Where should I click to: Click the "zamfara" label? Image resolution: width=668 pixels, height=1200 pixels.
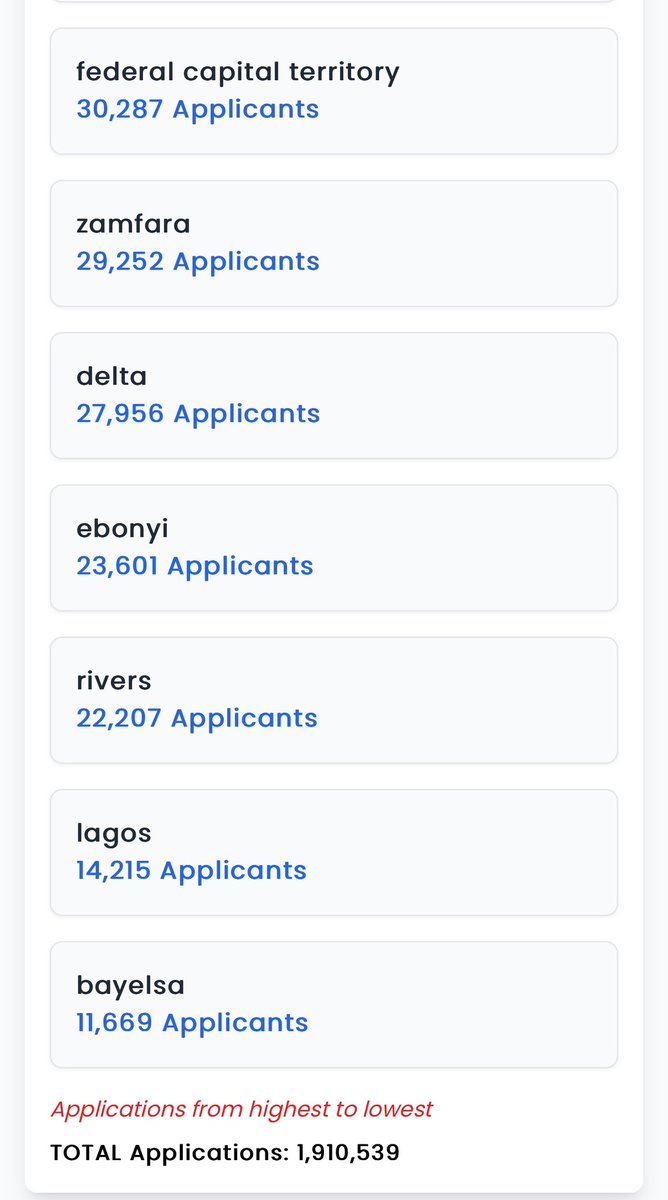coord(133,224)
